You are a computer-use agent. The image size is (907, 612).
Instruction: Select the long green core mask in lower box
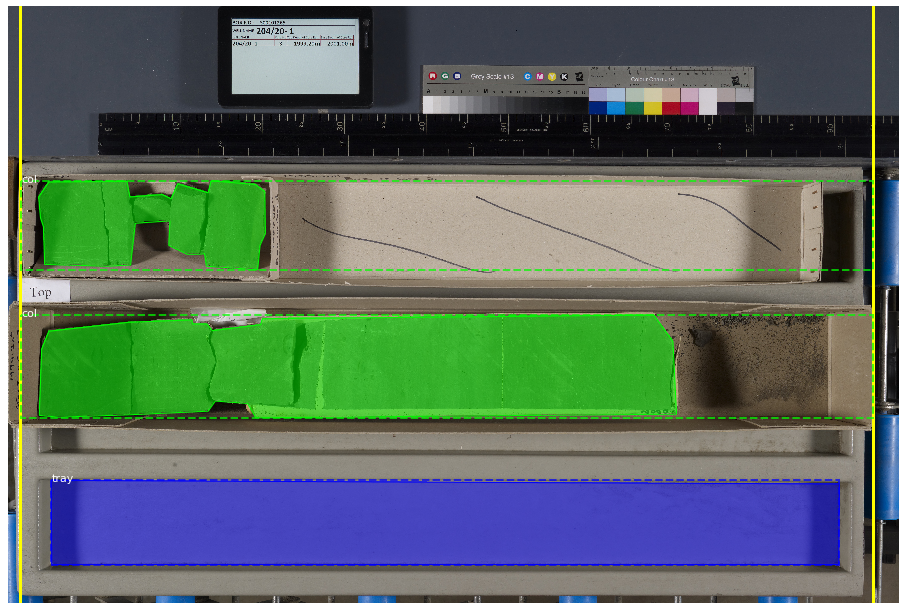[357, 366]
